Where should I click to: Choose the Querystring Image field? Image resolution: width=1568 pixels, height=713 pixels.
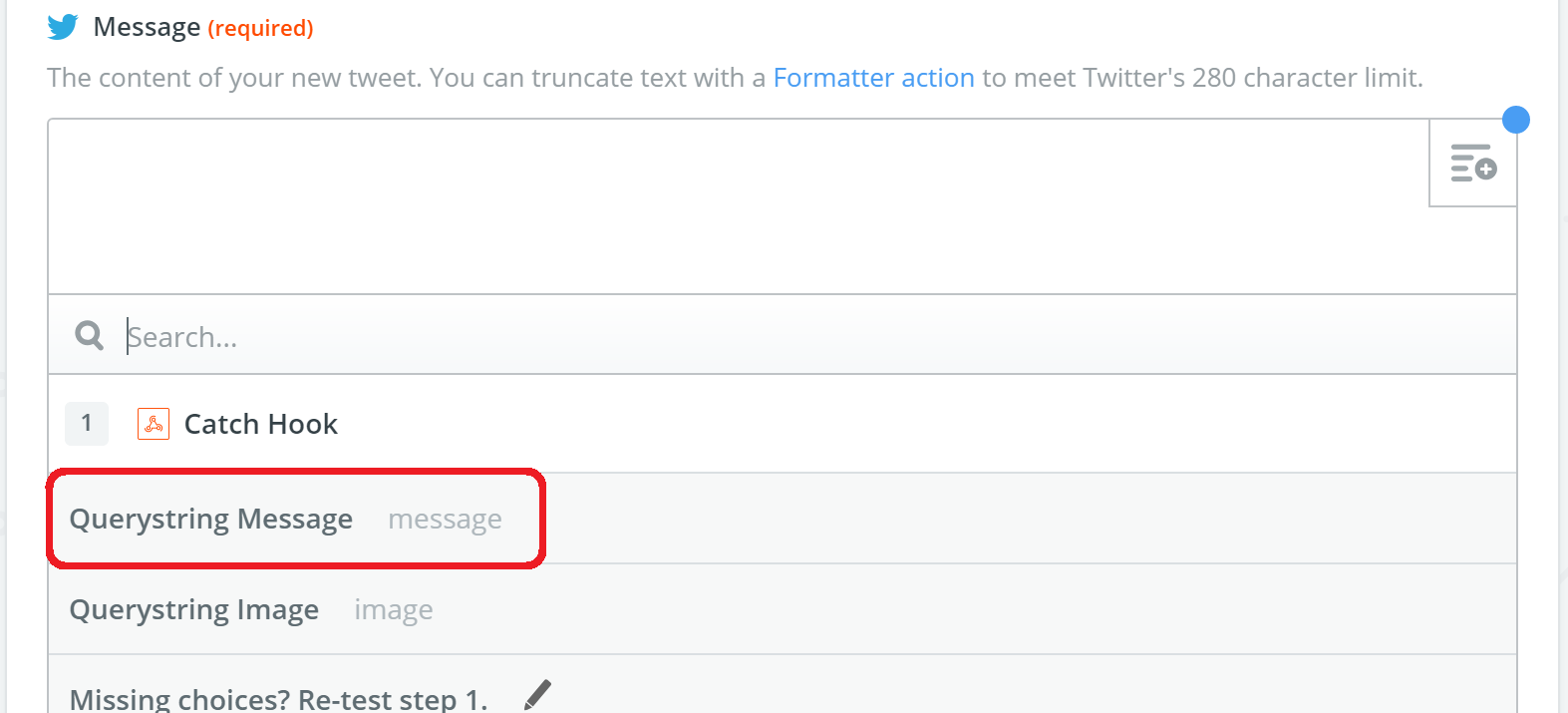click(783, 609)
